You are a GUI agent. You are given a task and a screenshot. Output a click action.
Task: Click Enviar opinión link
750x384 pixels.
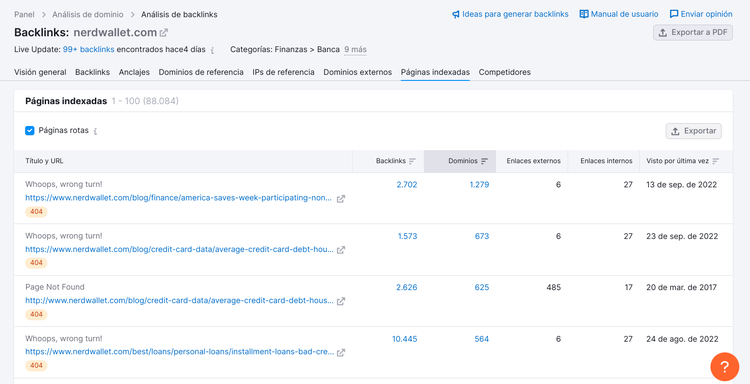coord(706,14)
